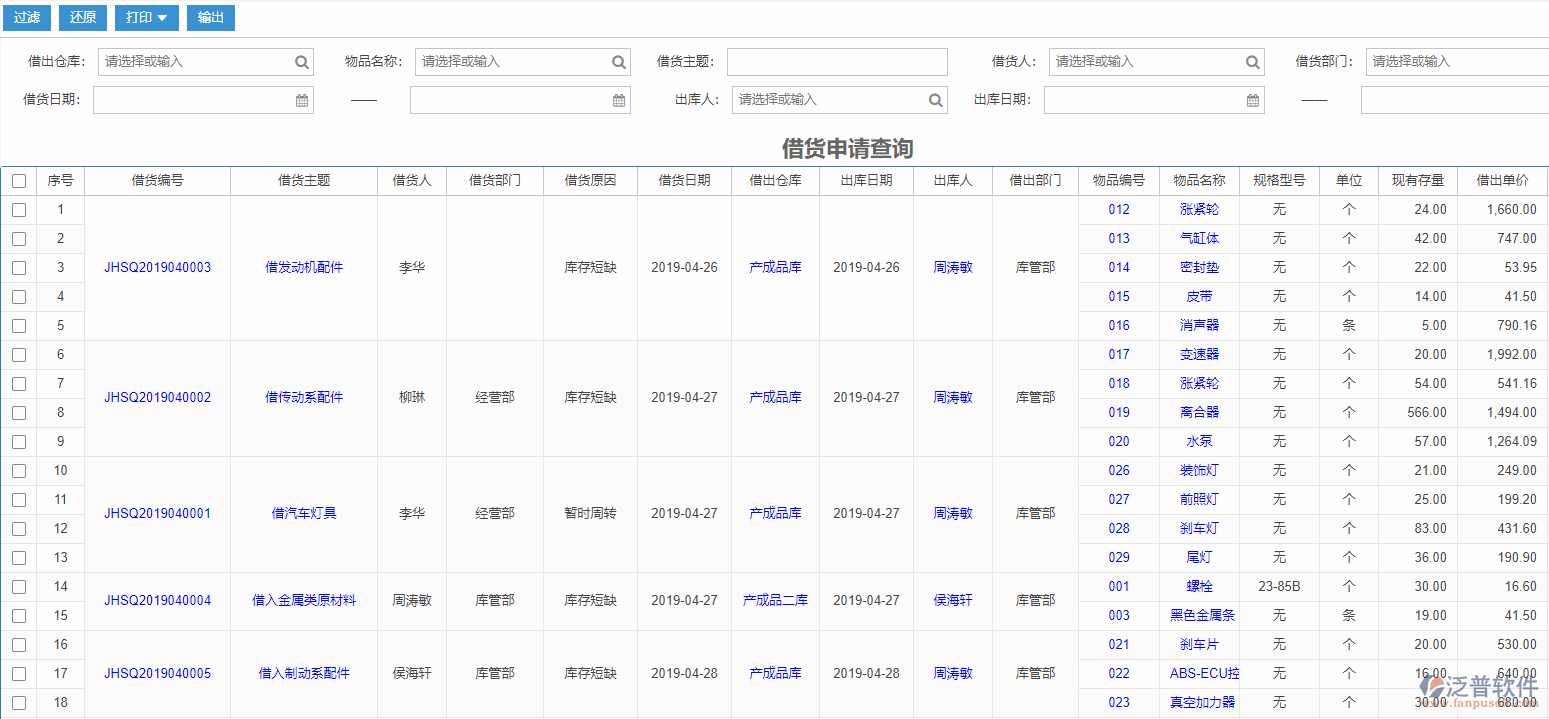The height and width of the screenshot is (719, 1549).
Task: Open the 借传动系配件 subject link
Action: 304,398
